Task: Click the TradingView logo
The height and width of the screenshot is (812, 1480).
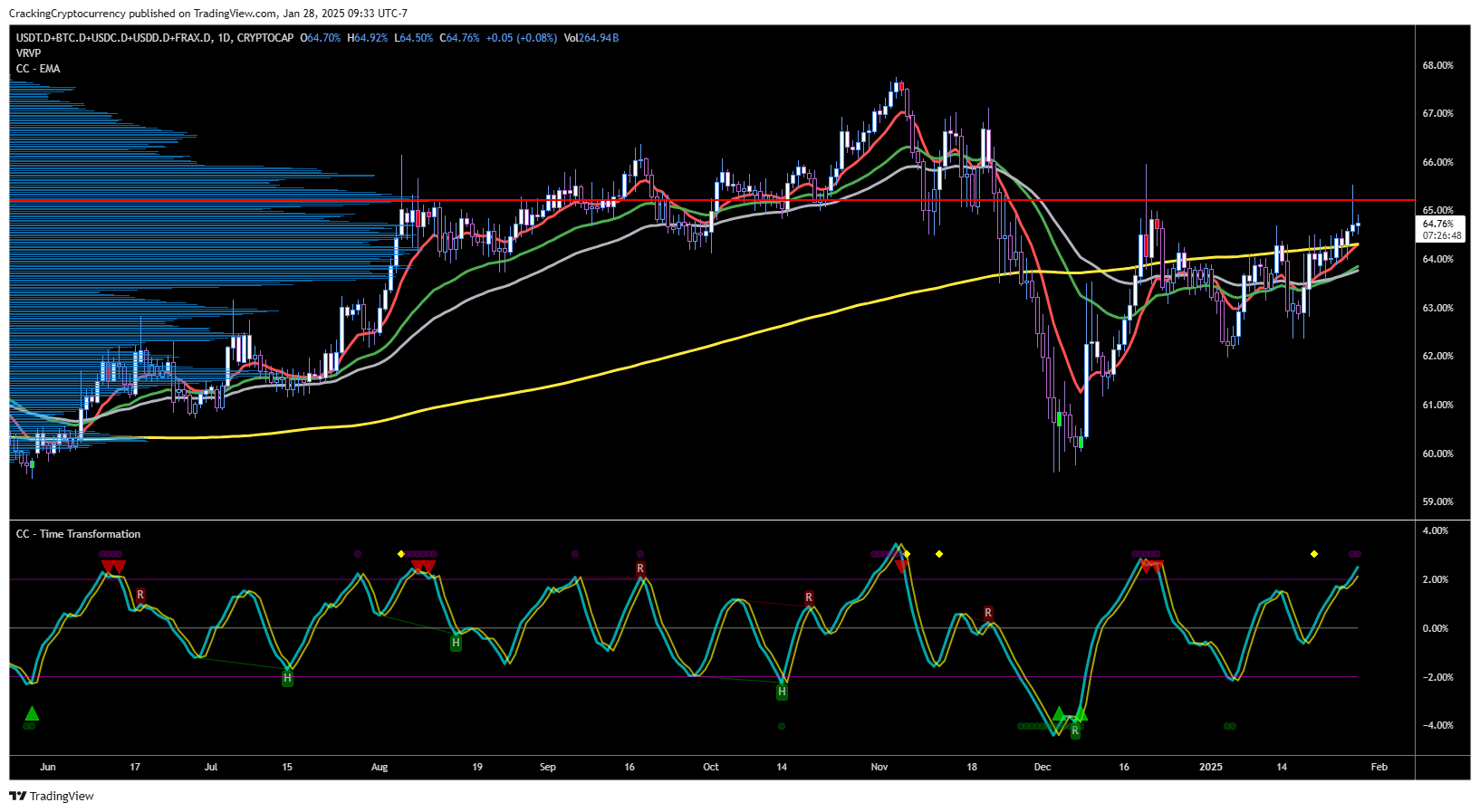Action: 52,797
